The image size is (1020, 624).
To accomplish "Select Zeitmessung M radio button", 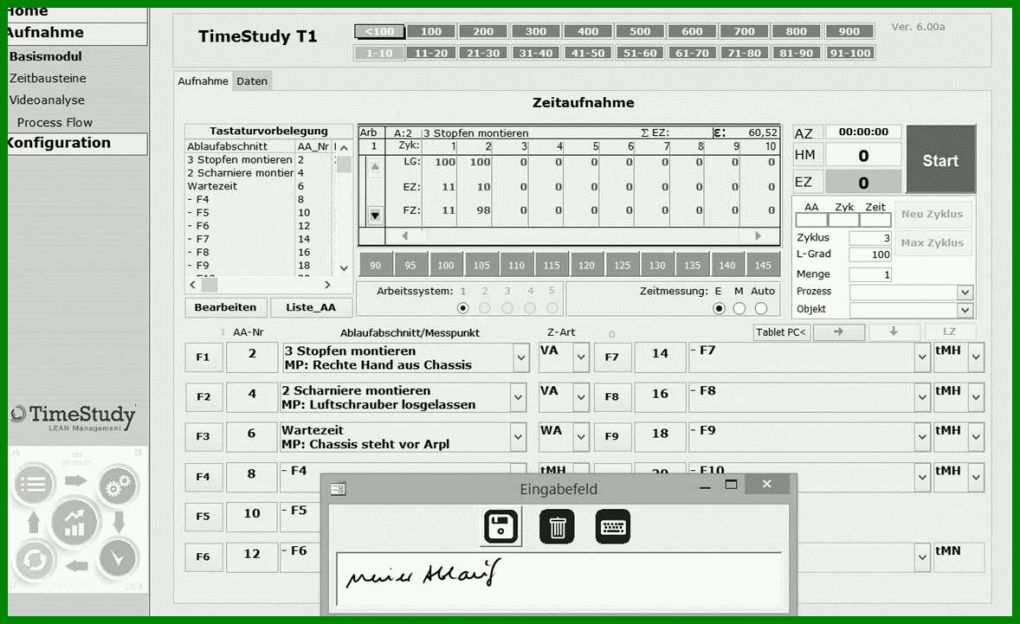I will pos(740,308).
